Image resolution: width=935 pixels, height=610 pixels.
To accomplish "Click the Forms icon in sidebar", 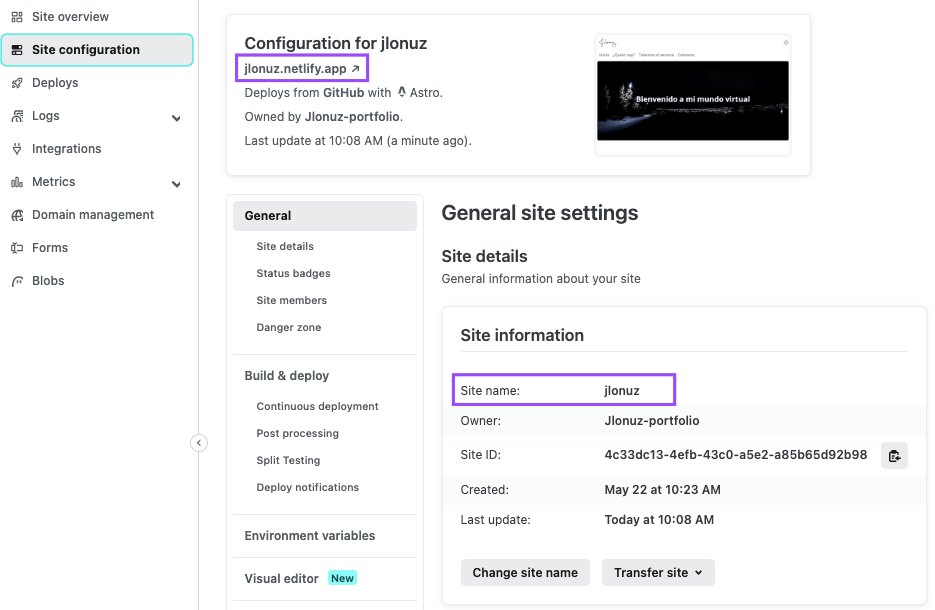I will [x=17, y=248].
